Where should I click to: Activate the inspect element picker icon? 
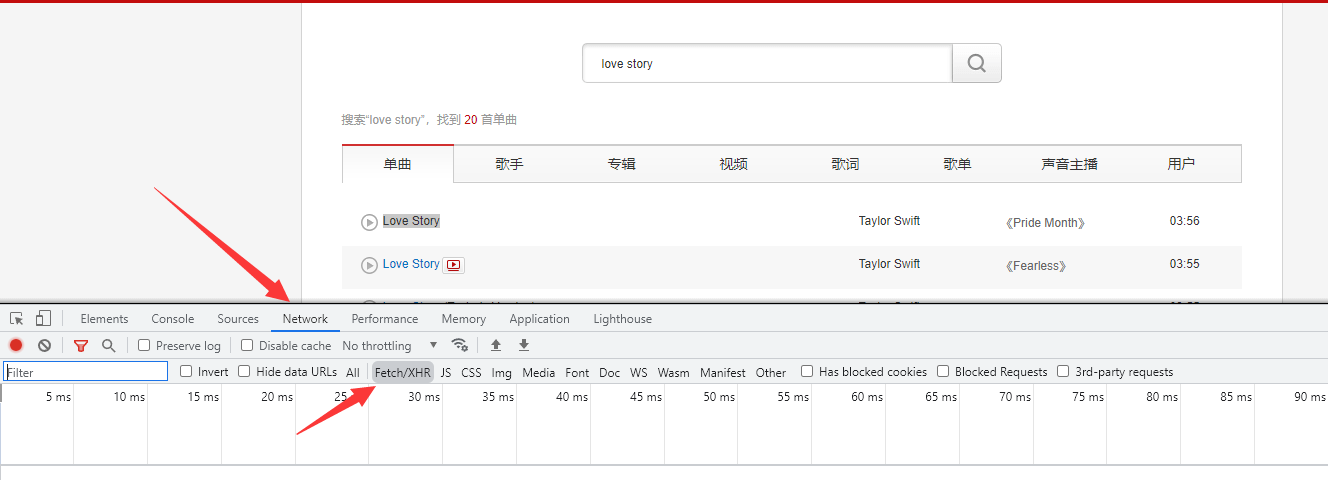coord(17,319)
